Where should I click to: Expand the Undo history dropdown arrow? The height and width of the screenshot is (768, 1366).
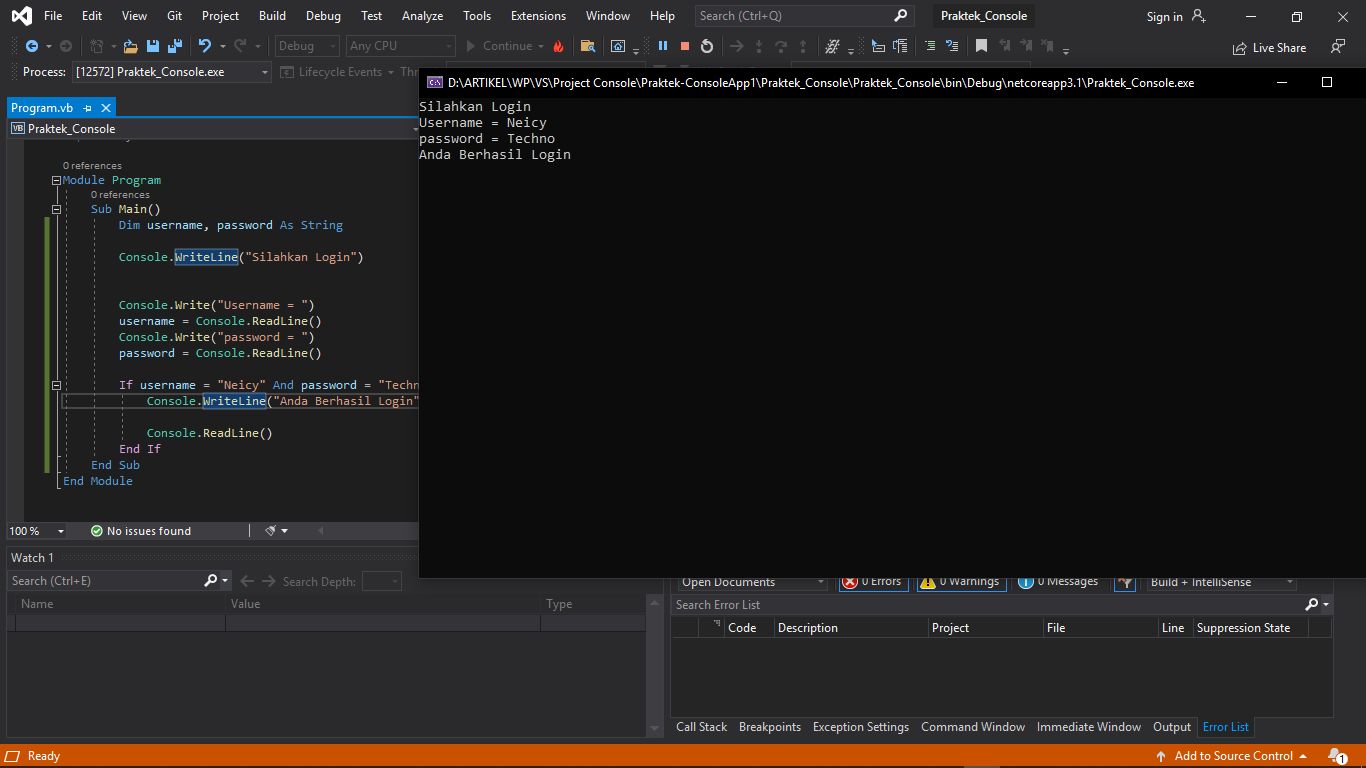click(x=222, y=46)
